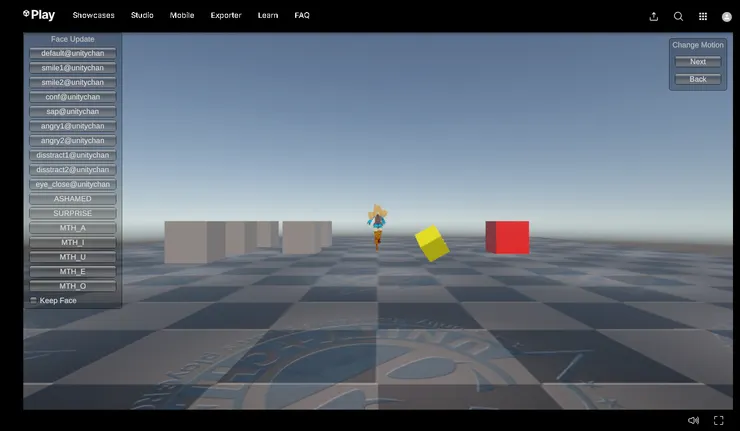Open the user profile avatar
Screen dimensions: 740x431
pyautogui.click(x=727, y=17)
